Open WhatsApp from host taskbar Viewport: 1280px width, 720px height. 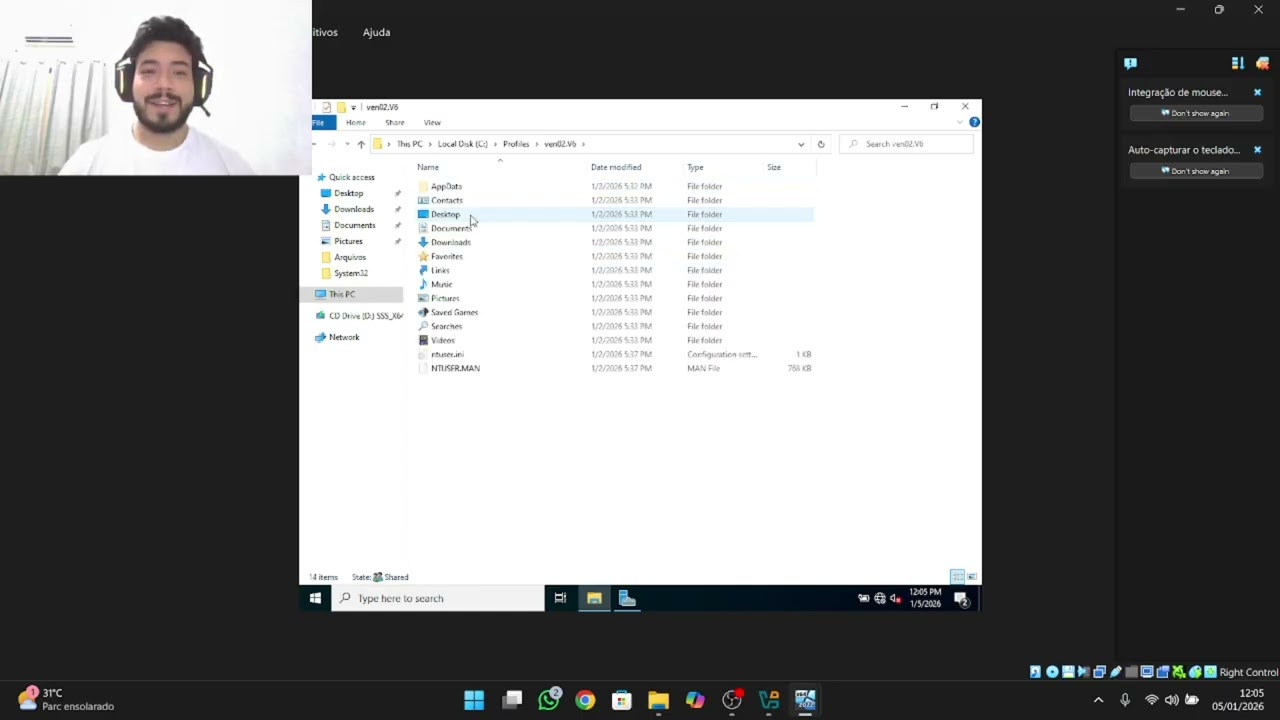[x=549, y=700]
